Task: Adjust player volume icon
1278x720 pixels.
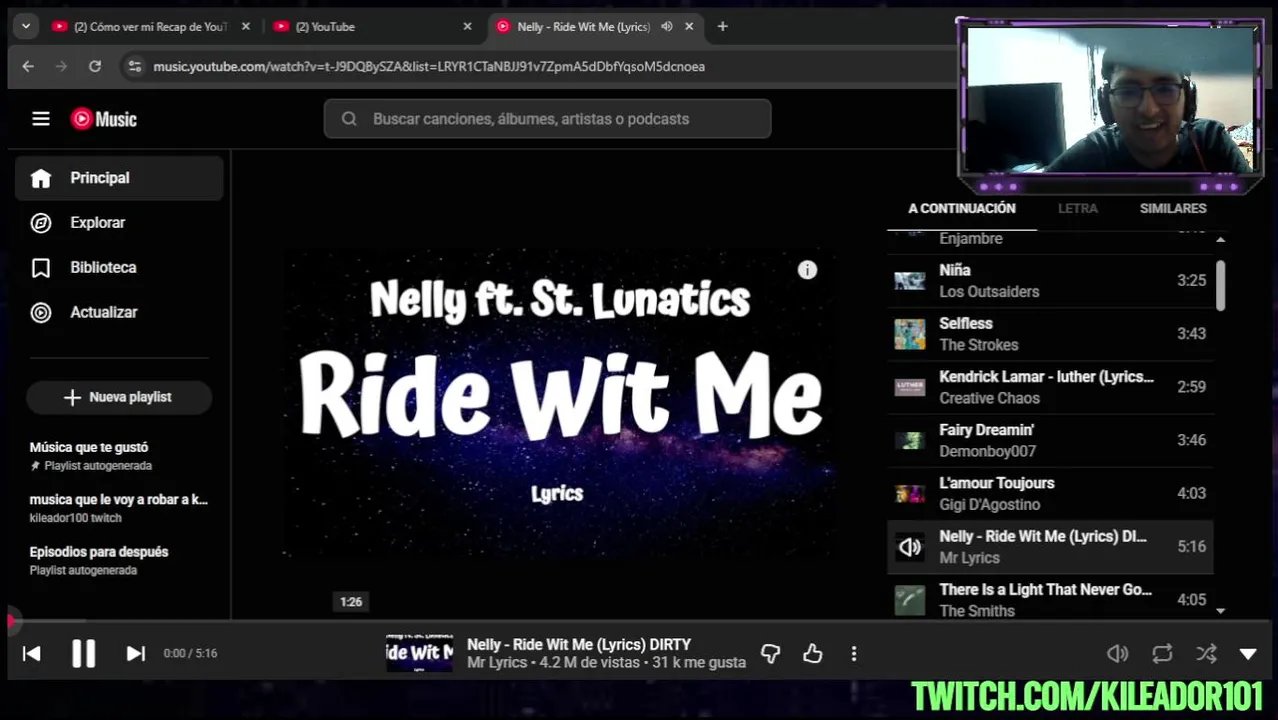Action: click(x=1118, y=653)
